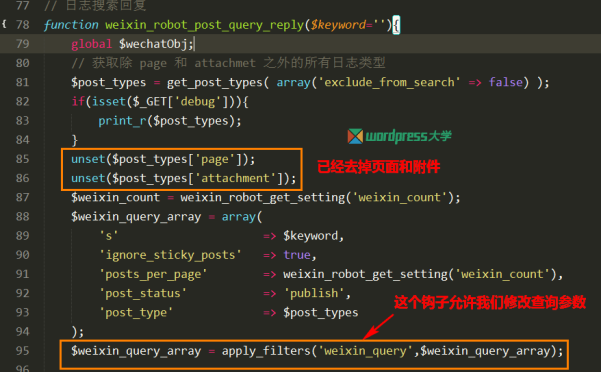The width and height of the screenshot is (601, 372).
Task: Place cursor on function name weixin_robot_post_query_reply
Action: pyautogui.click(x=204, y=25)
